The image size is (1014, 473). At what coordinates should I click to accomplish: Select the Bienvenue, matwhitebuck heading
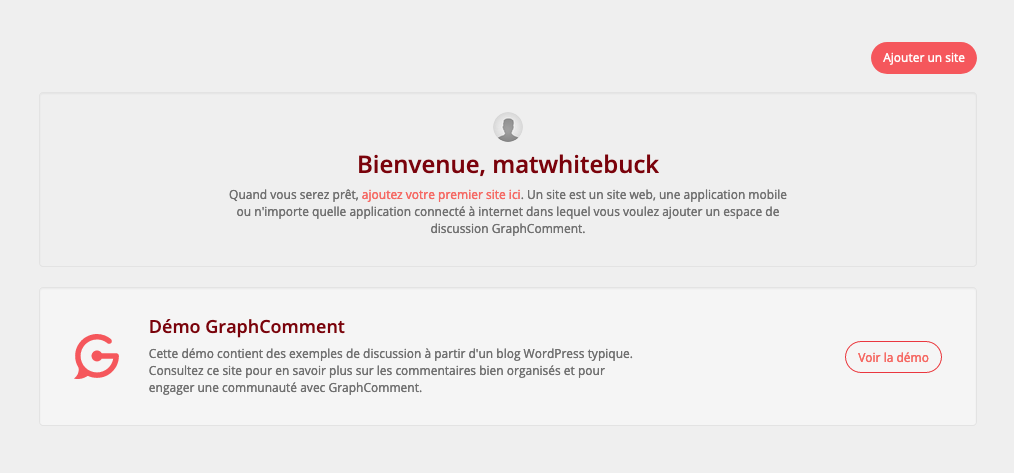(x=508, y=164)
